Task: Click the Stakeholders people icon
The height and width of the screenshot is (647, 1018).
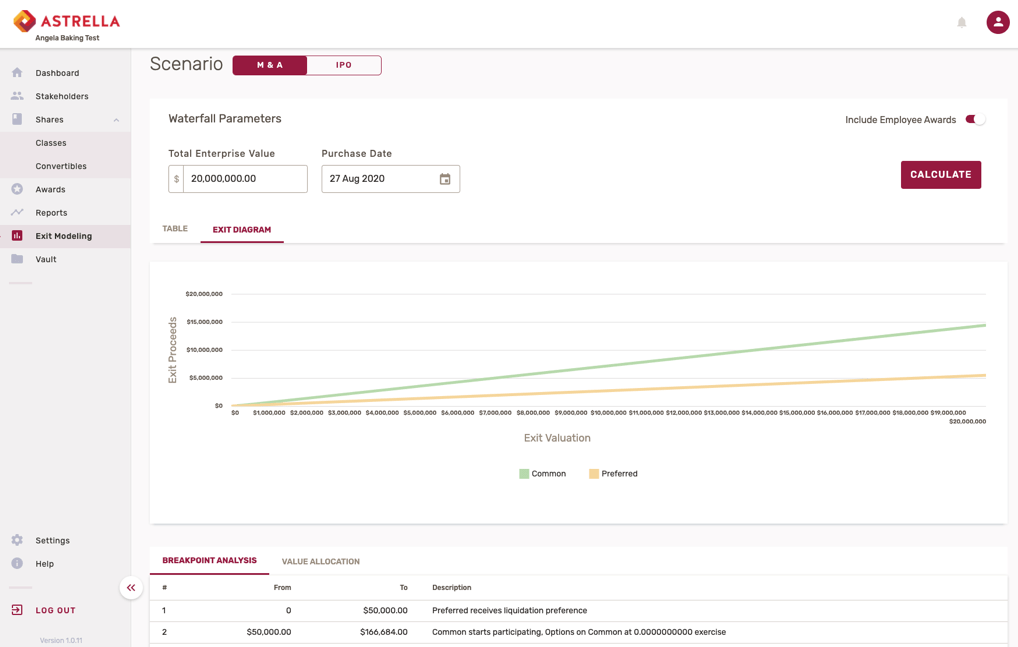Action: coord(17,96)
